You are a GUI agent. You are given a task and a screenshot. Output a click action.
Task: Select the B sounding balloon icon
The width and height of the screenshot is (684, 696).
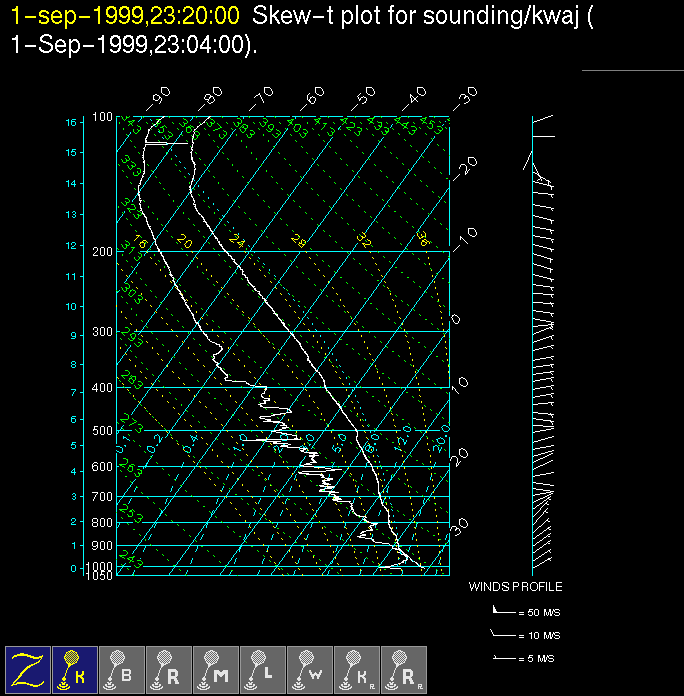(122, 669)
